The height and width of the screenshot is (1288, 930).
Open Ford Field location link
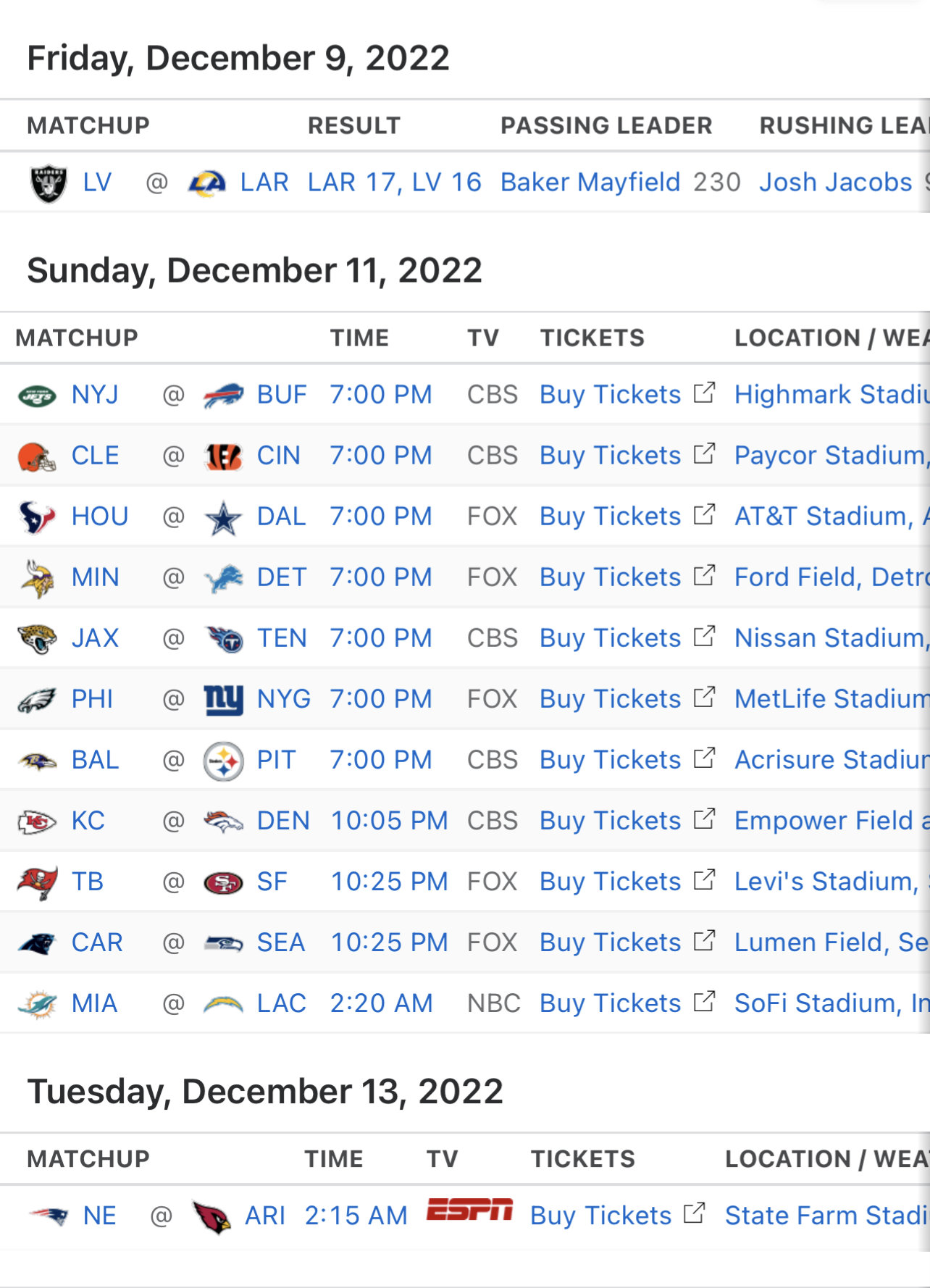pyautogui.click(x=831, y=577)
